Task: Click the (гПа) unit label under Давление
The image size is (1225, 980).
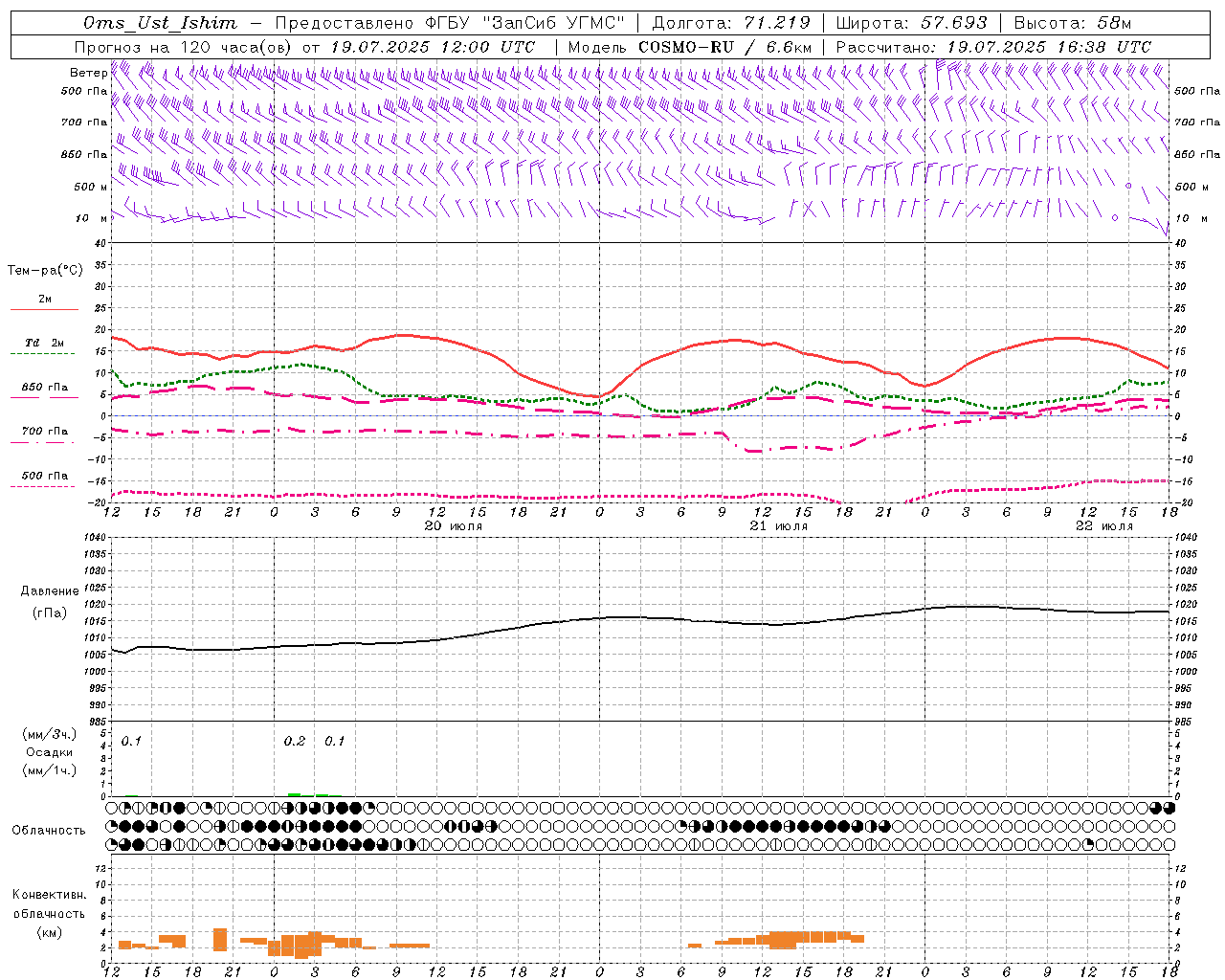Action: 50,612
